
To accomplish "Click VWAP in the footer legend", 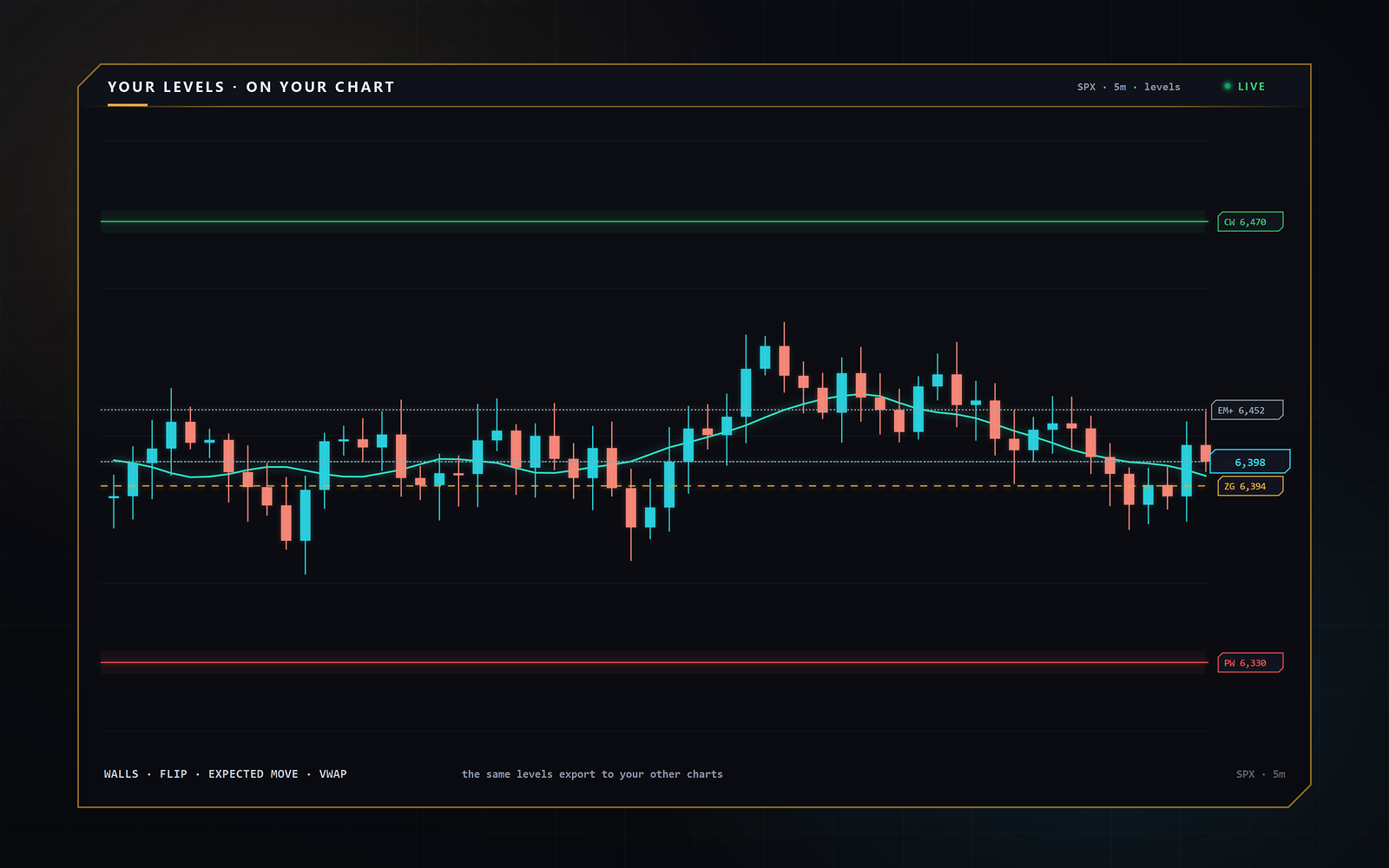I will (333, 774).
